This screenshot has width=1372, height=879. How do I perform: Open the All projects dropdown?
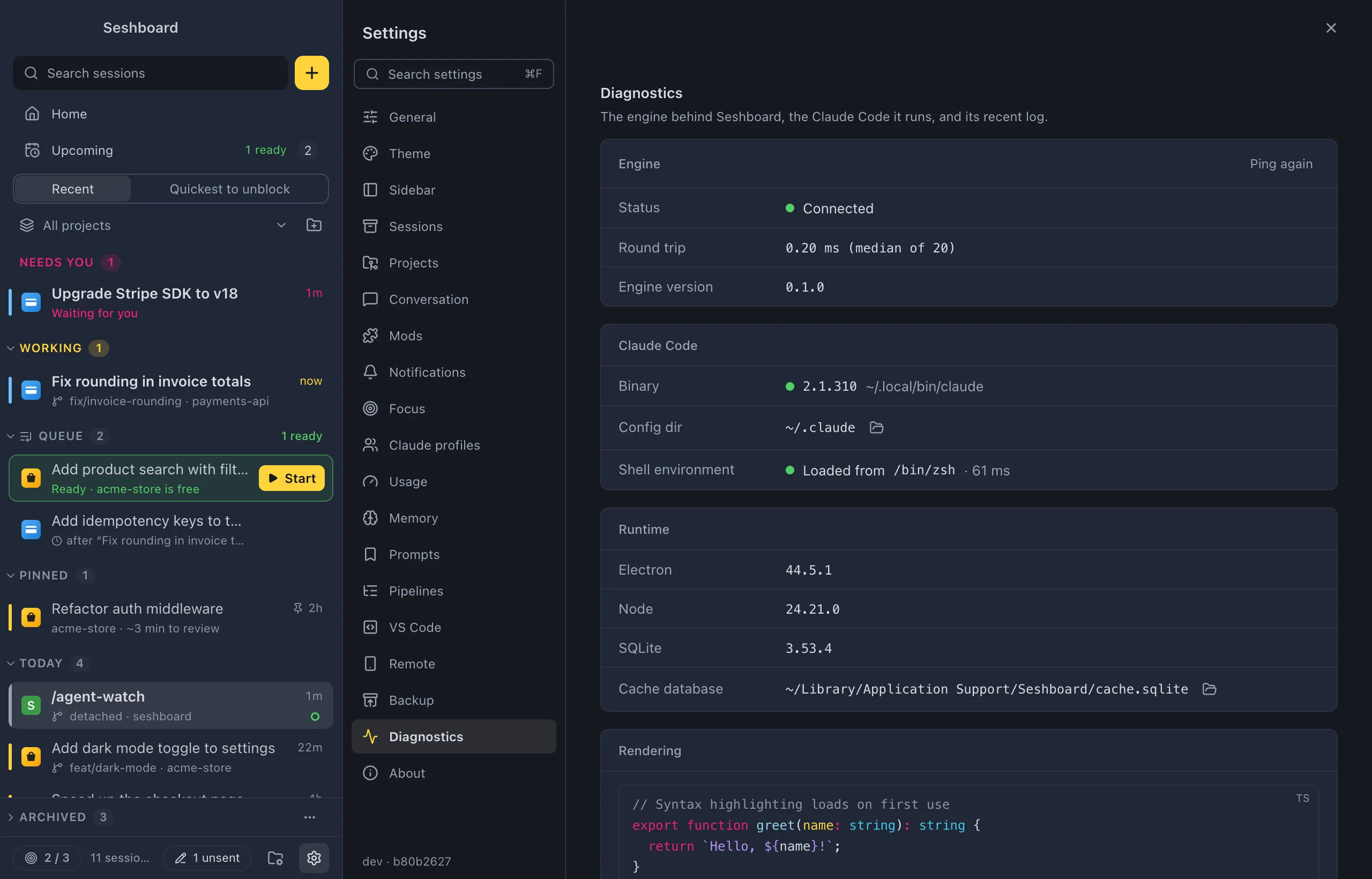point(153,225)
